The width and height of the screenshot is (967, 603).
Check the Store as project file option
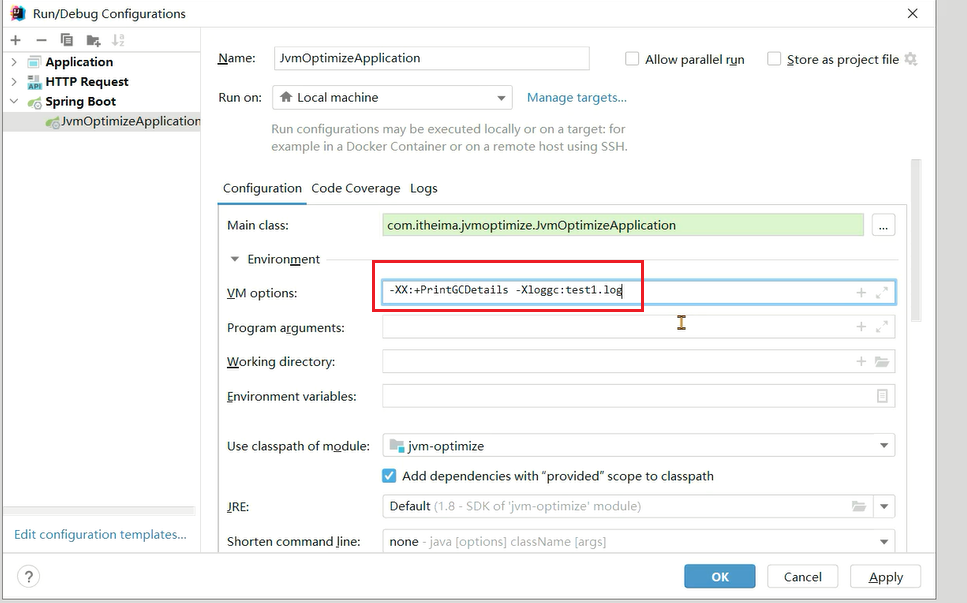pyautogui.click(x=774, y=59)
